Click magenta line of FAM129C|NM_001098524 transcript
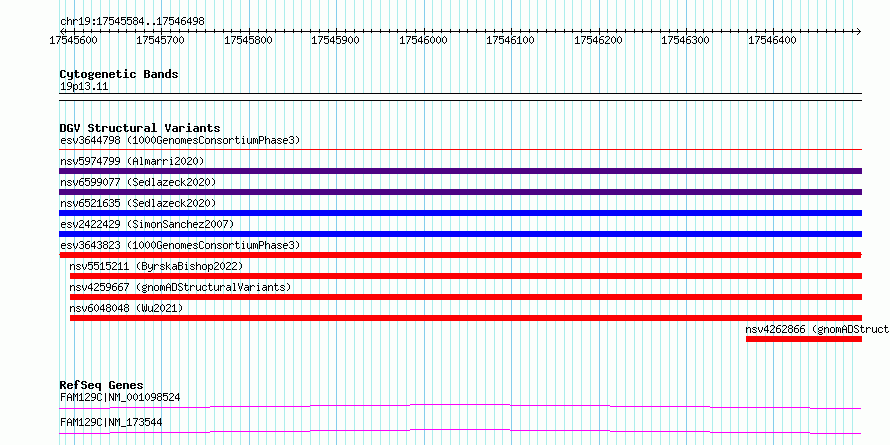Image resolution: width=890 pixels, height=445 pixels. tap(460, 406)
